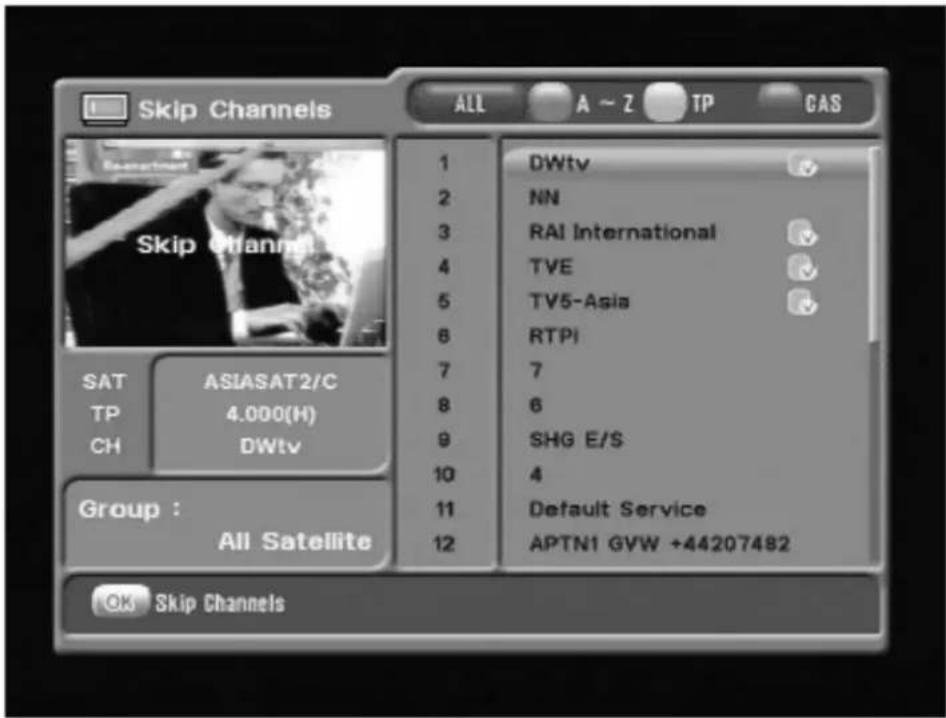The height and width of the screenshot is (718, 946).
Task: Click the colored button left of A ~ Z
Action: click(550, 101)
